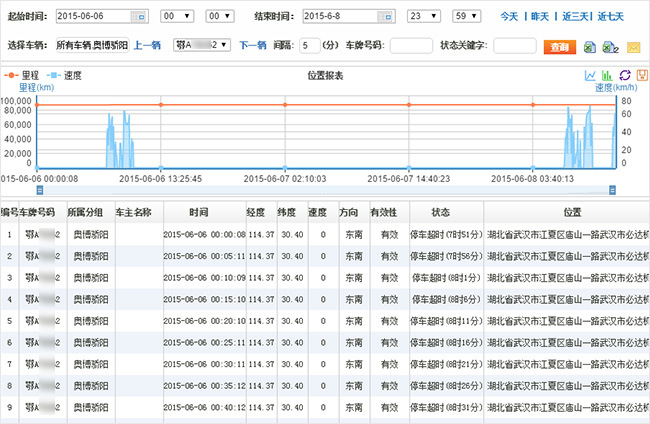The image size is (650, 424).
Task: Select time cell 2015-06-06 00:40:12
Action: (x=205, y=407)
